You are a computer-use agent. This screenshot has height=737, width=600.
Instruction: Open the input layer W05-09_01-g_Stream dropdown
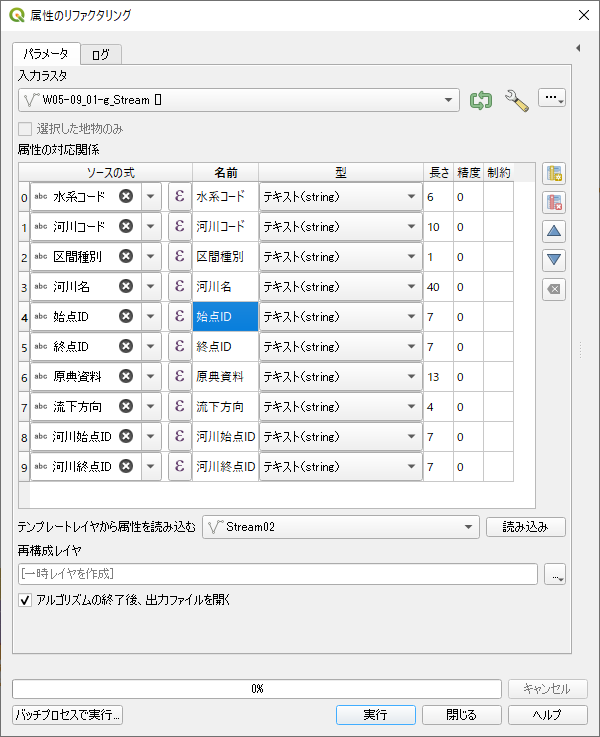(448, 99)
